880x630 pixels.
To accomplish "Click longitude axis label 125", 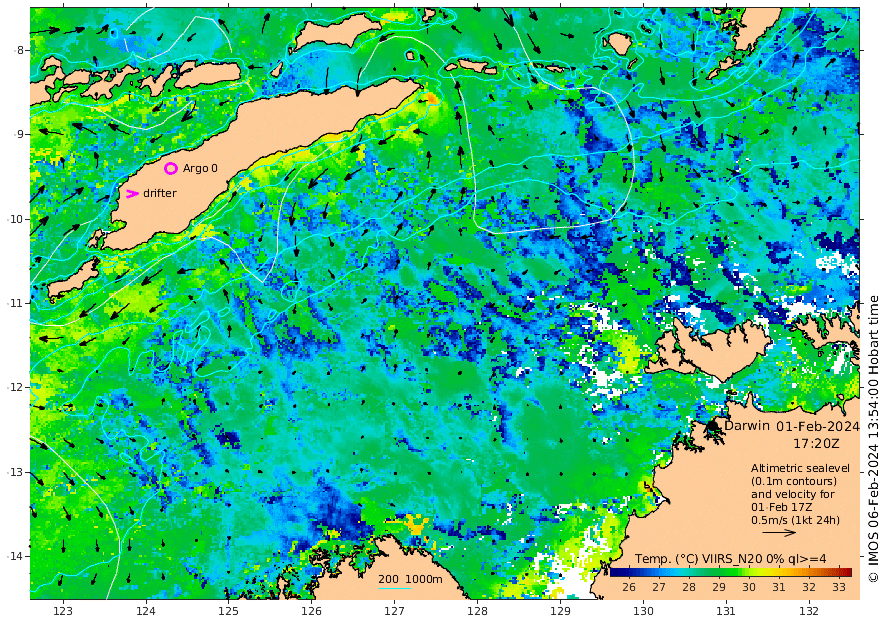I will click(228, 611).
